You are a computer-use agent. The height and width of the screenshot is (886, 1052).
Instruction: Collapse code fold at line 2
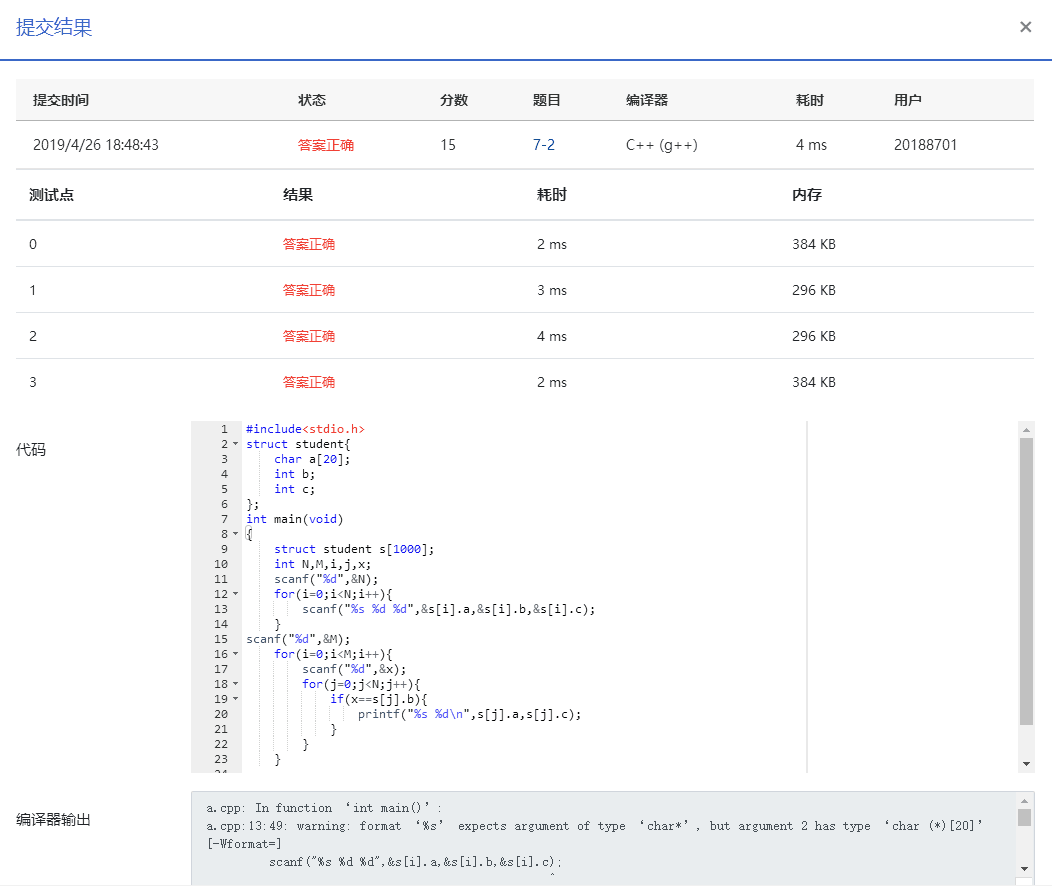pos(235,444)
